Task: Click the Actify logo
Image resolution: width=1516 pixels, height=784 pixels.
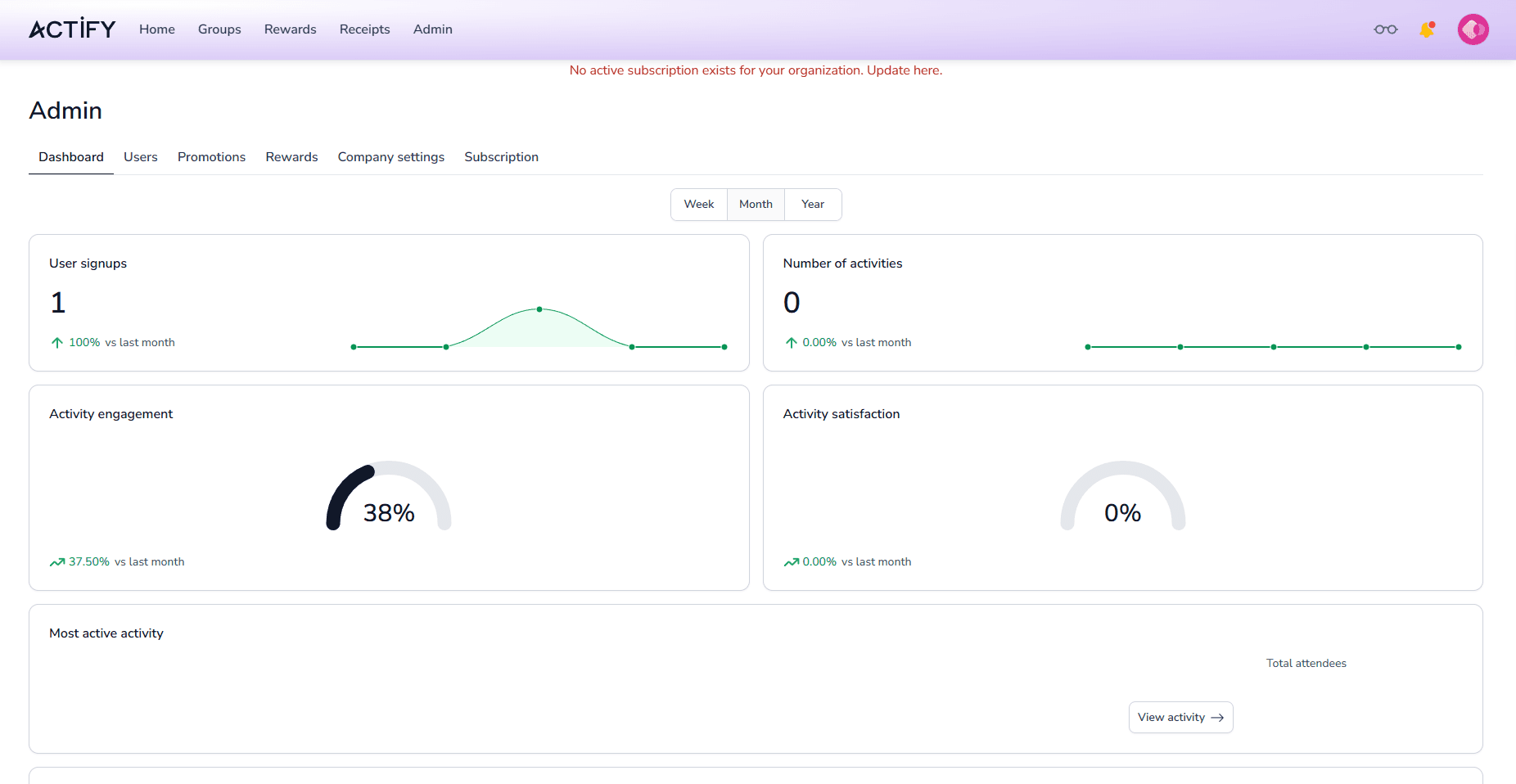Action: (73, 29)
